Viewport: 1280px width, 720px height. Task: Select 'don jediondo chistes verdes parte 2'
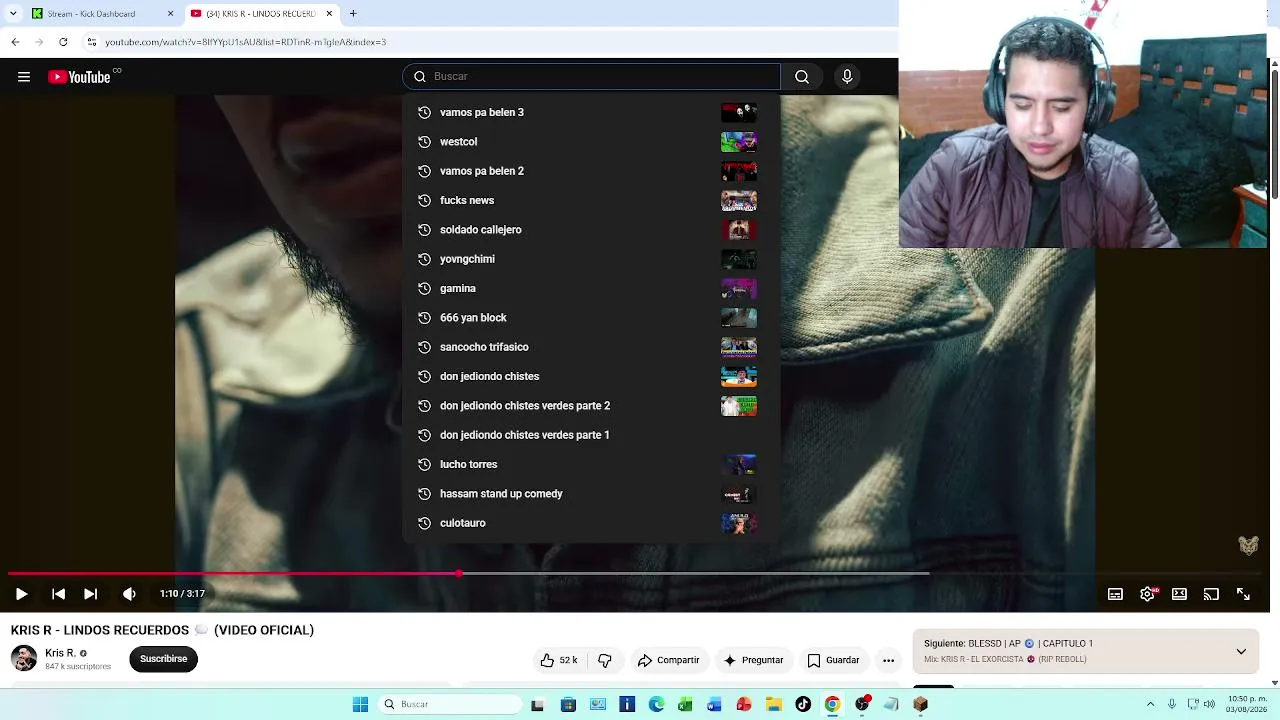(591, 406)
